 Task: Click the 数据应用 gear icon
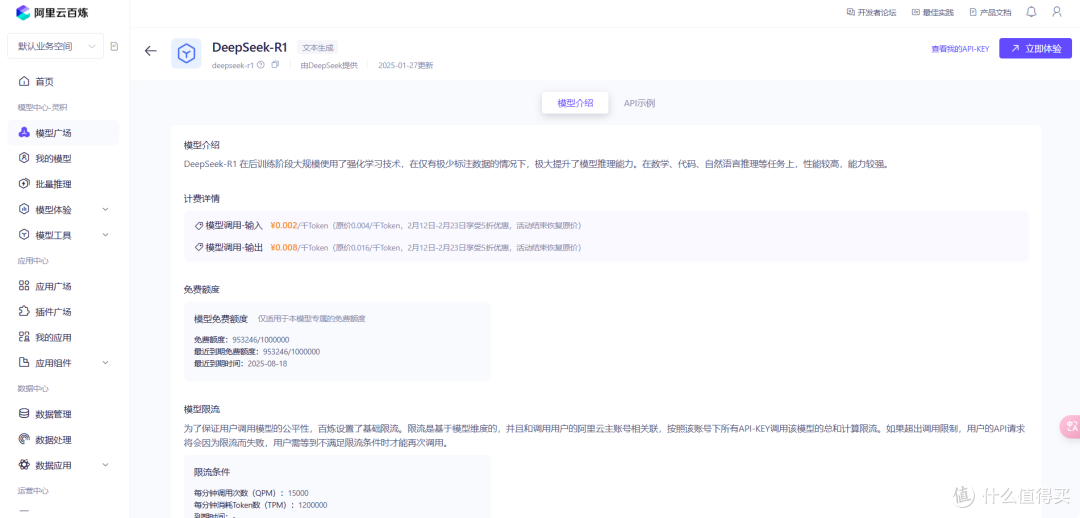(24, 465)
